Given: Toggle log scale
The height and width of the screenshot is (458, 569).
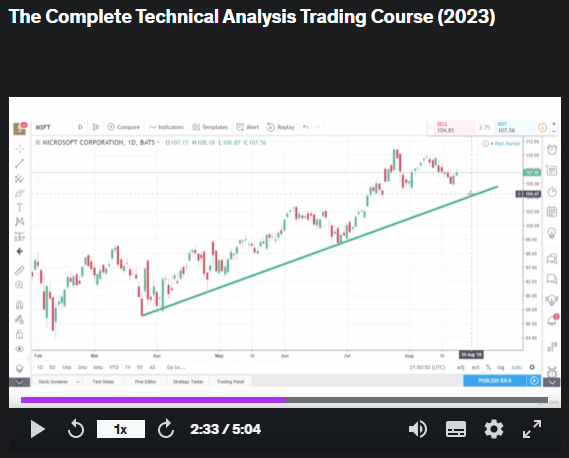Looking at the screenshot, I should click(501, 367).
